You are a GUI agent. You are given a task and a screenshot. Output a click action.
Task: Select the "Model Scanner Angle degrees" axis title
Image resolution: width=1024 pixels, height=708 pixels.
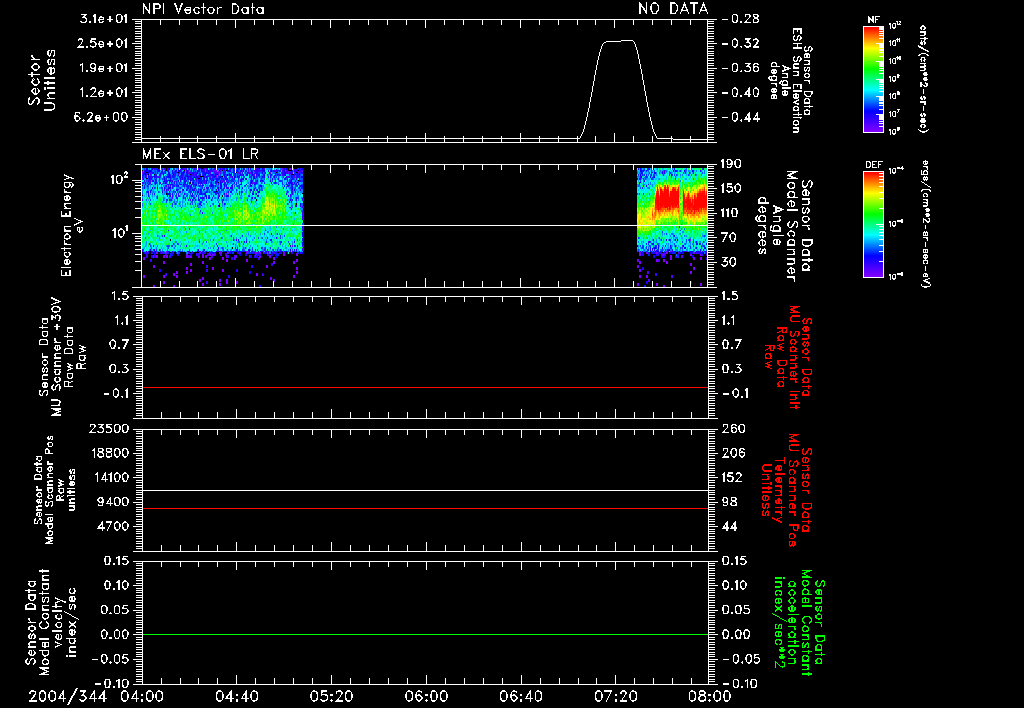(x=784, y=226)
